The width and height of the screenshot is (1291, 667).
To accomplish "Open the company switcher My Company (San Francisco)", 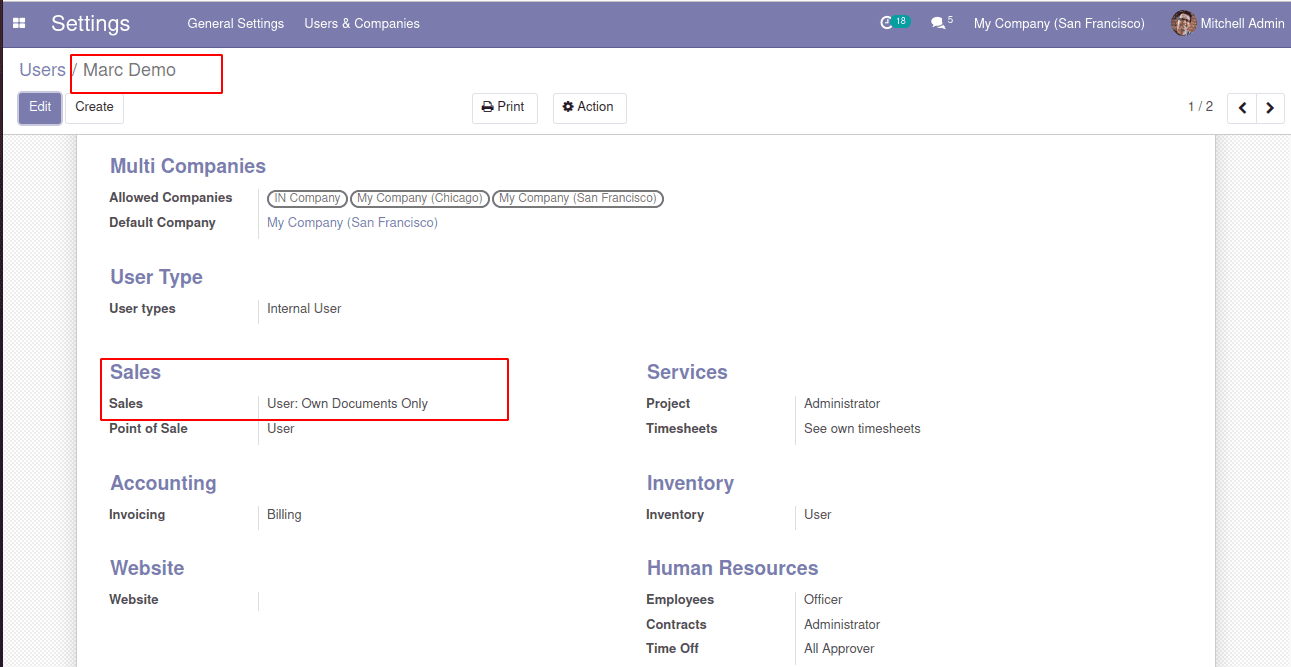I will pyautogui.click(x=1059, y=23).
